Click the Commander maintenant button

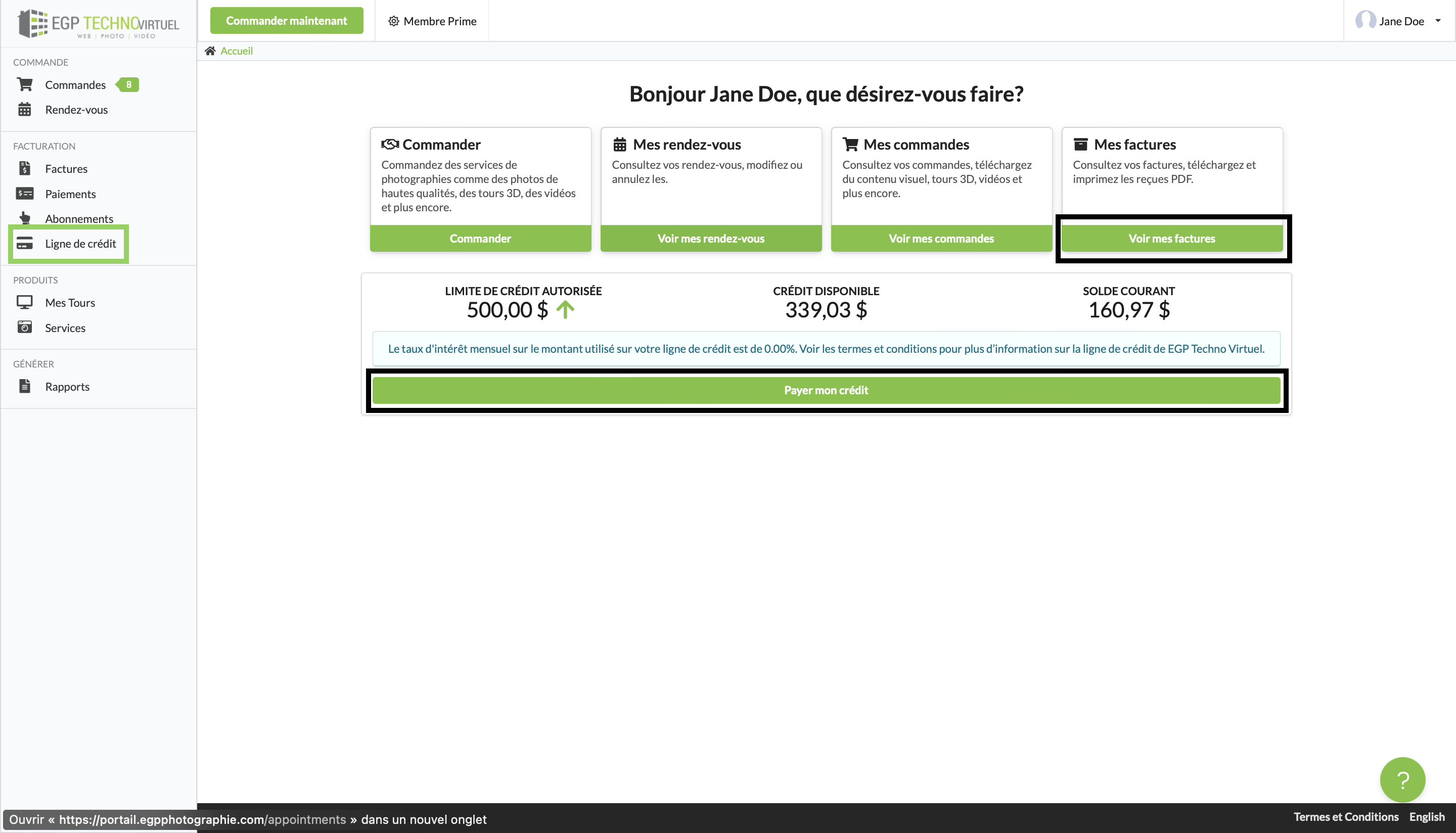click(x=287, y=20)
